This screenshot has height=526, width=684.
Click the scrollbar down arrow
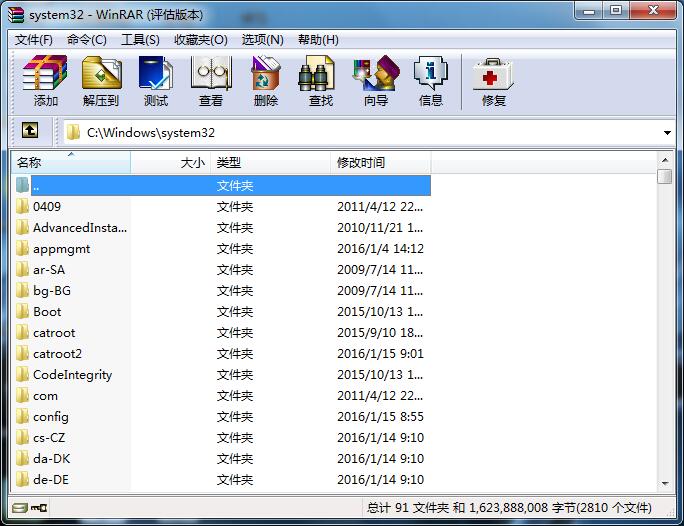pyautogui.click(x=665, y=483)
